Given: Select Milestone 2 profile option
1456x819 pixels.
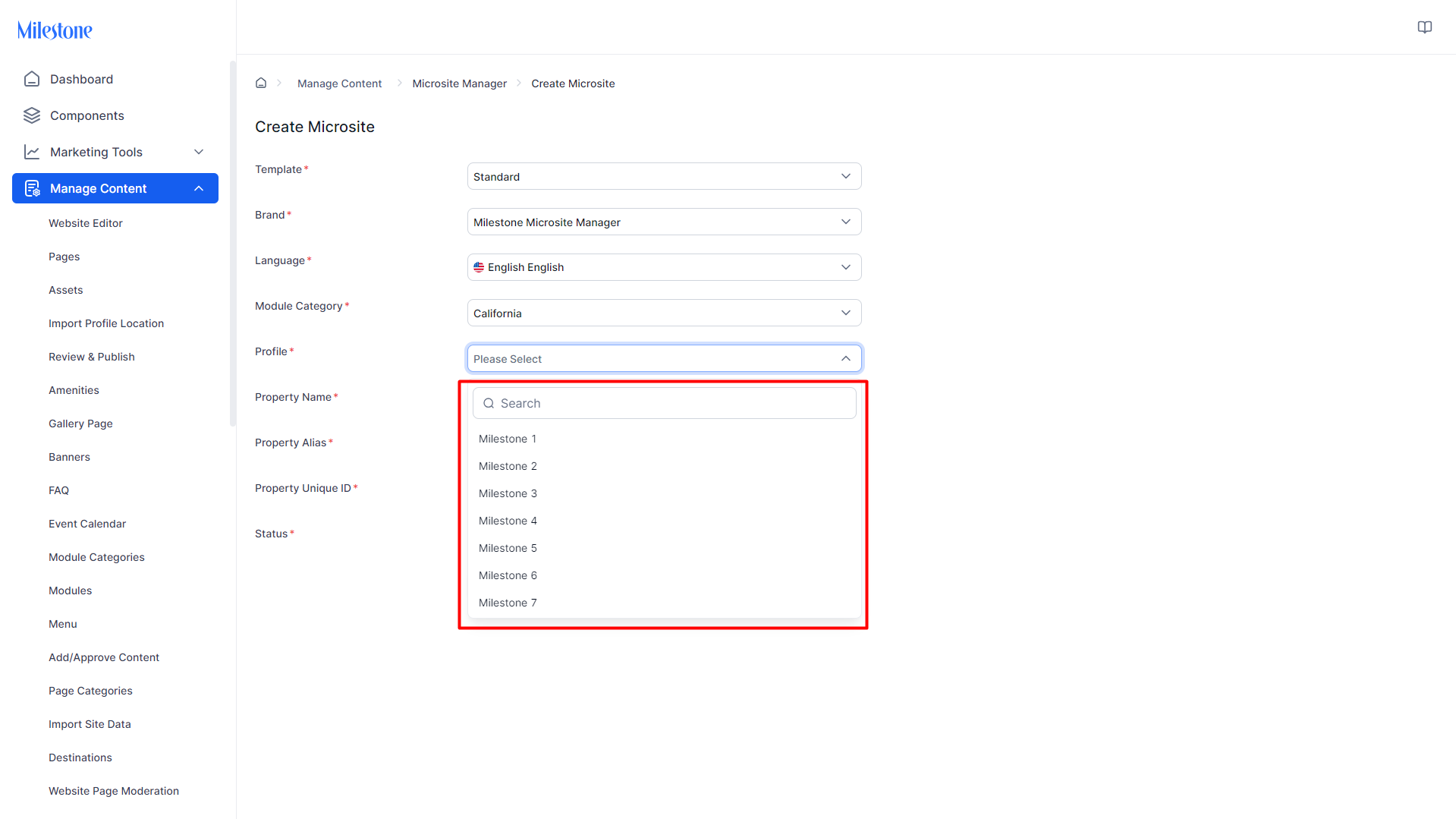Looking at the screenshot, I should (664, 466).
